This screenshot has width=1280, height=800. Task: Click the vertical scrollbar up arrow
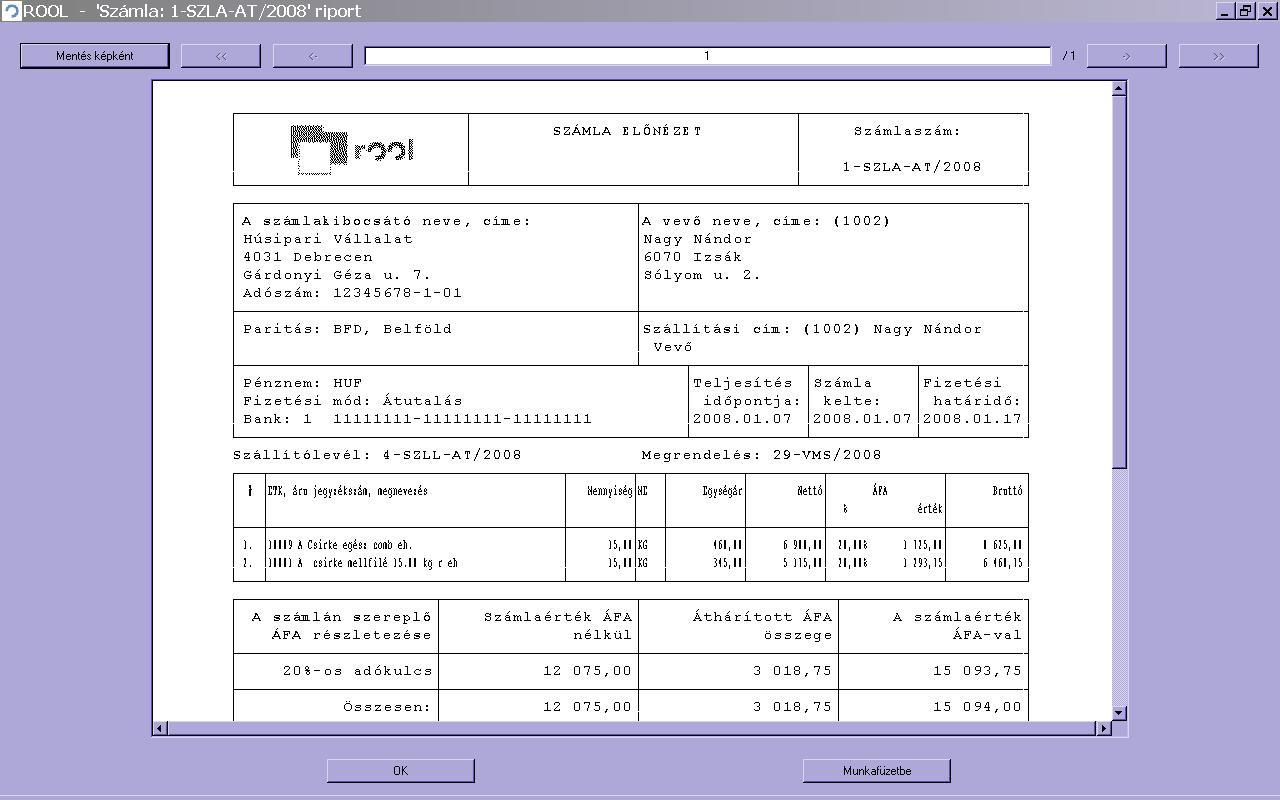1119,89
